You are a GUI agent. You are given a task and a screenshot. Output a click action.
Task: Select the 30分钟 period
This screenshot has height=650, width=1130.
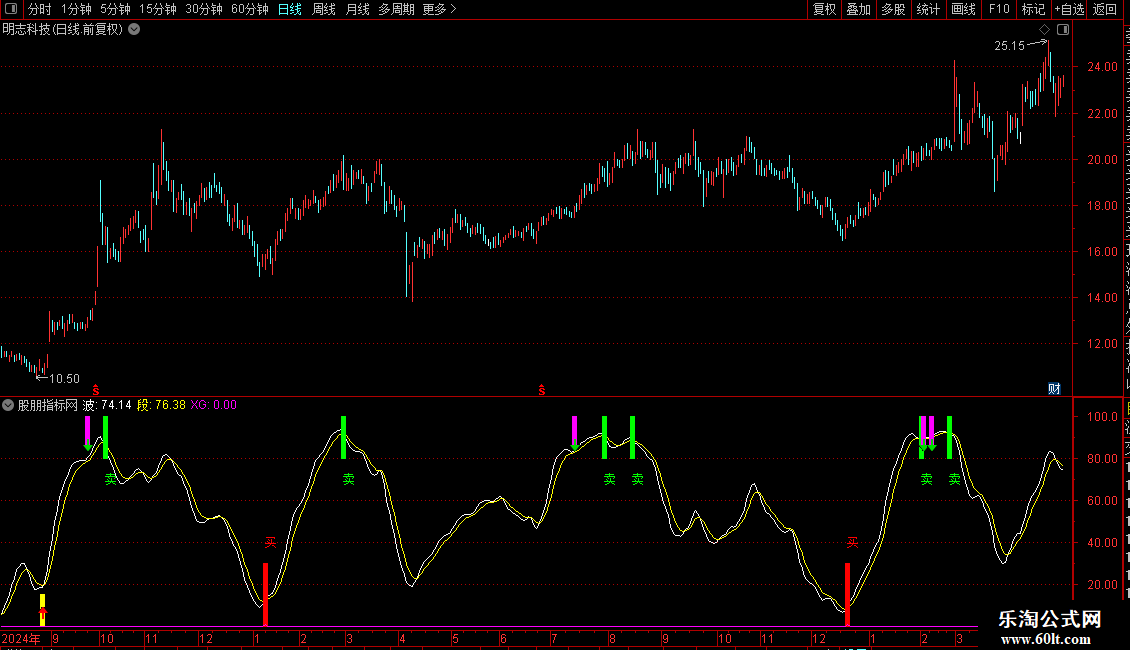point(204,9)
